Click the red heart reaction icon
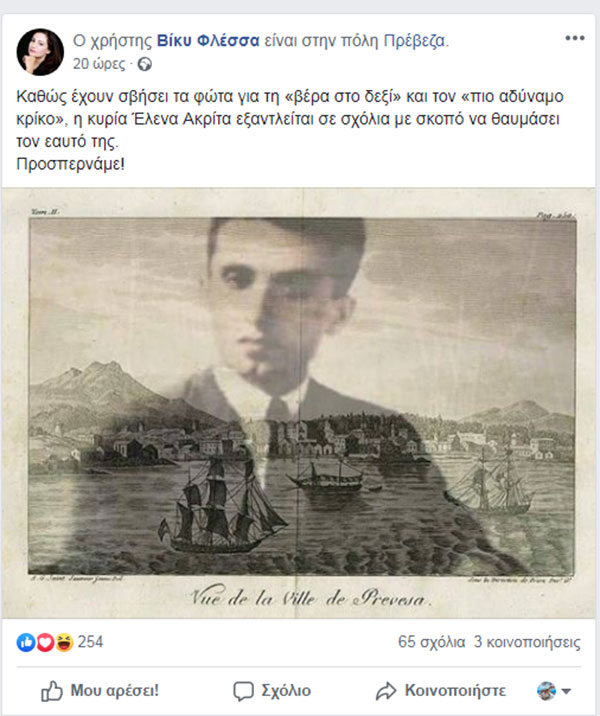The image size is (600, 716). (45, 642)
